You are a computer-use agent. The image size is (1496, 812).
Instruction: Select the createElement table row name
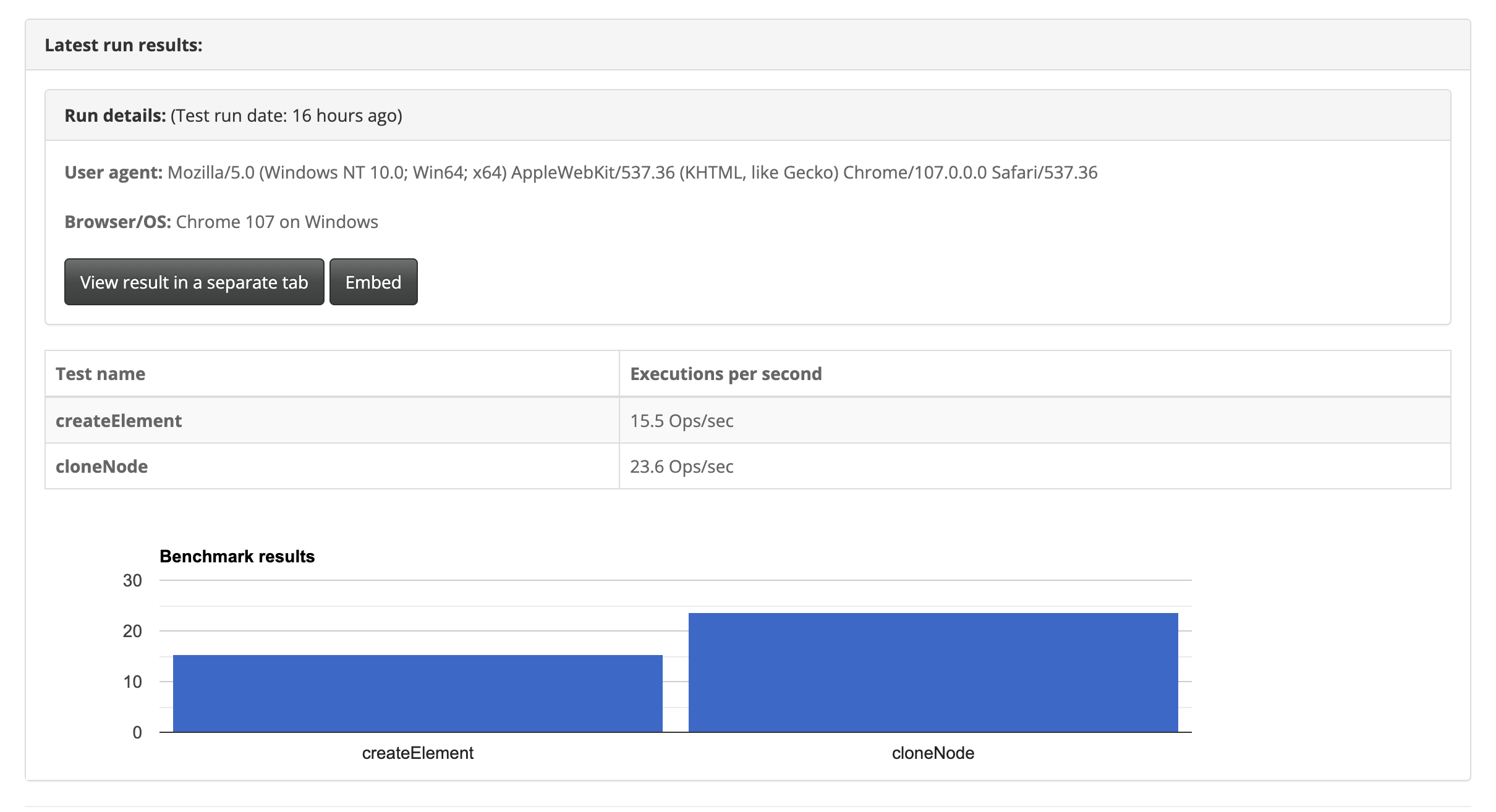(x=119, y=421)
